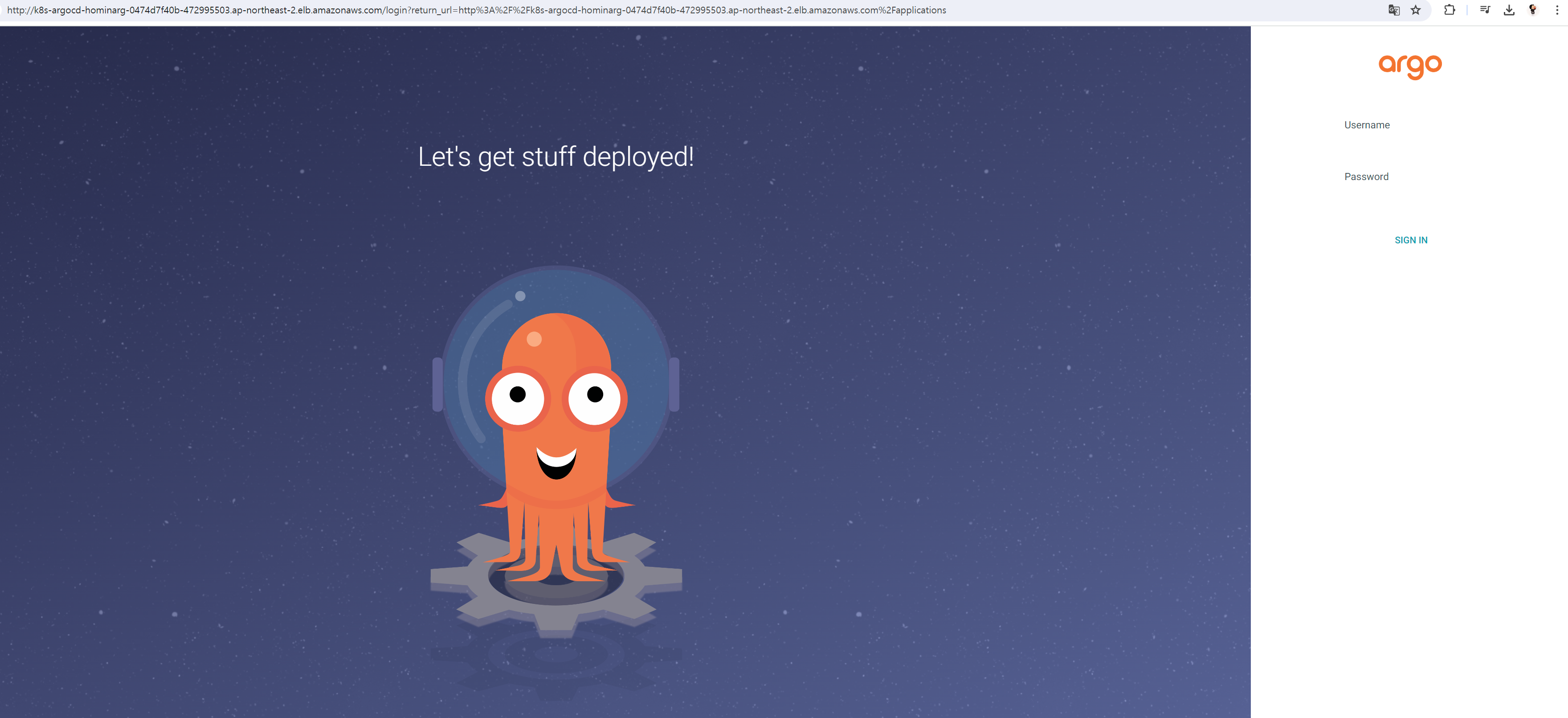Click the "Let's get stuff deployed!" heading
This screenshot has width=1568, height=718.
(x=556, y=157)
